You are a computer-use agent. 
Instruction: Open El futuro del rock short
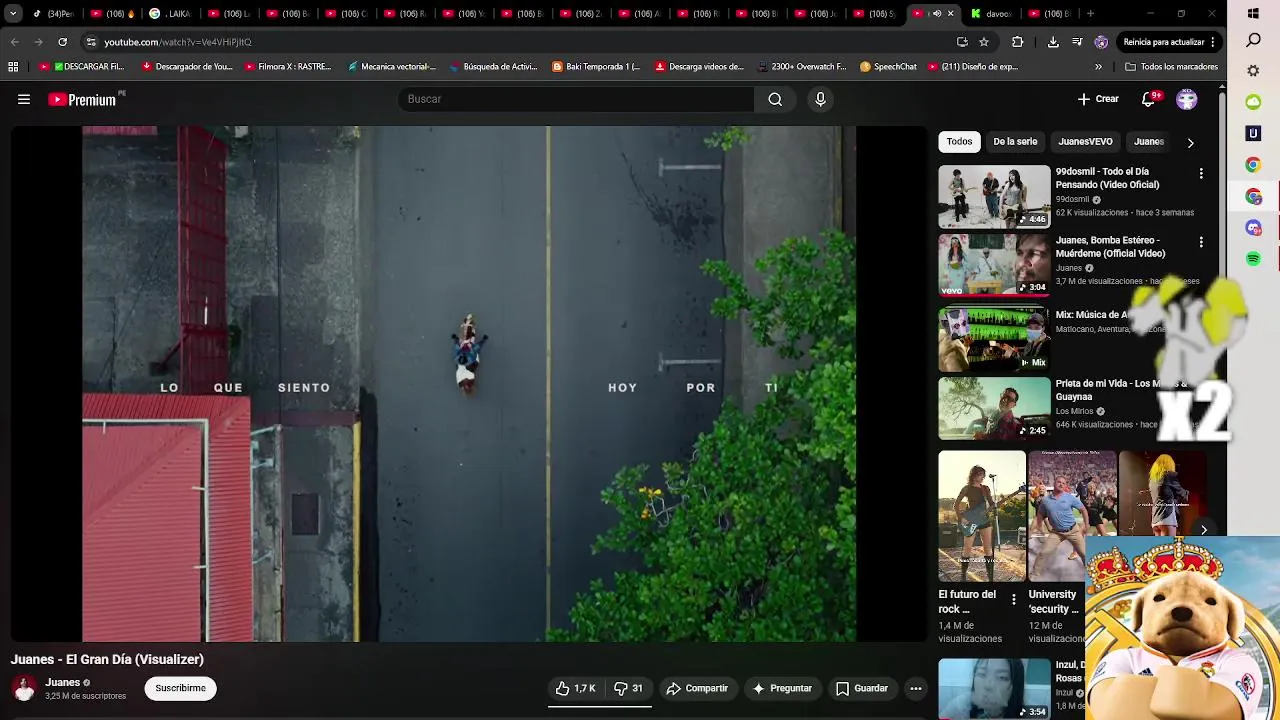(x=981, y=516)
